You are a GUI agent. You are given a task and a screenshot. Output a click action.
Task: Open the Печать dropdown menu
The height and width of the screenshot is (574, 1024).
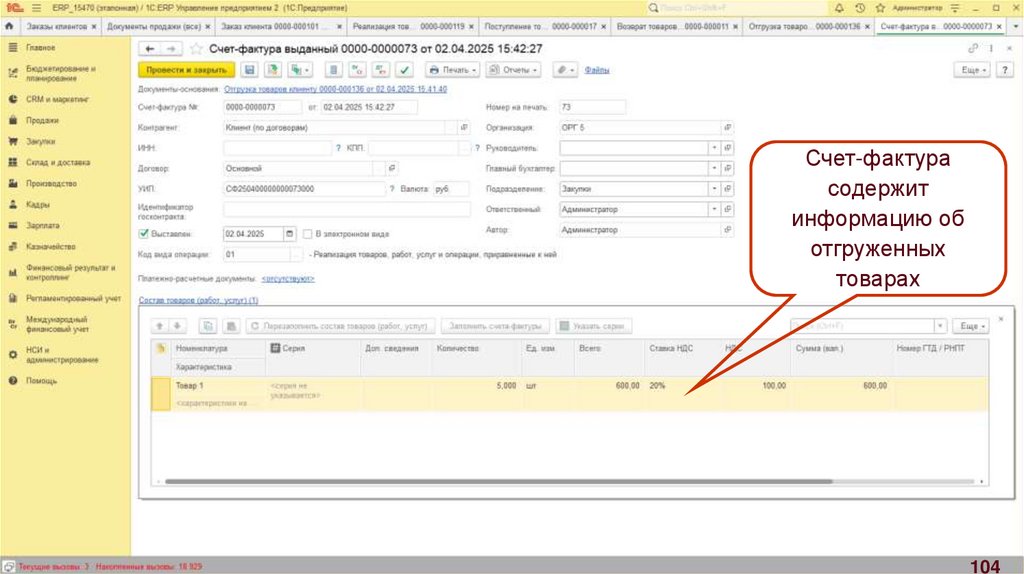452,70
